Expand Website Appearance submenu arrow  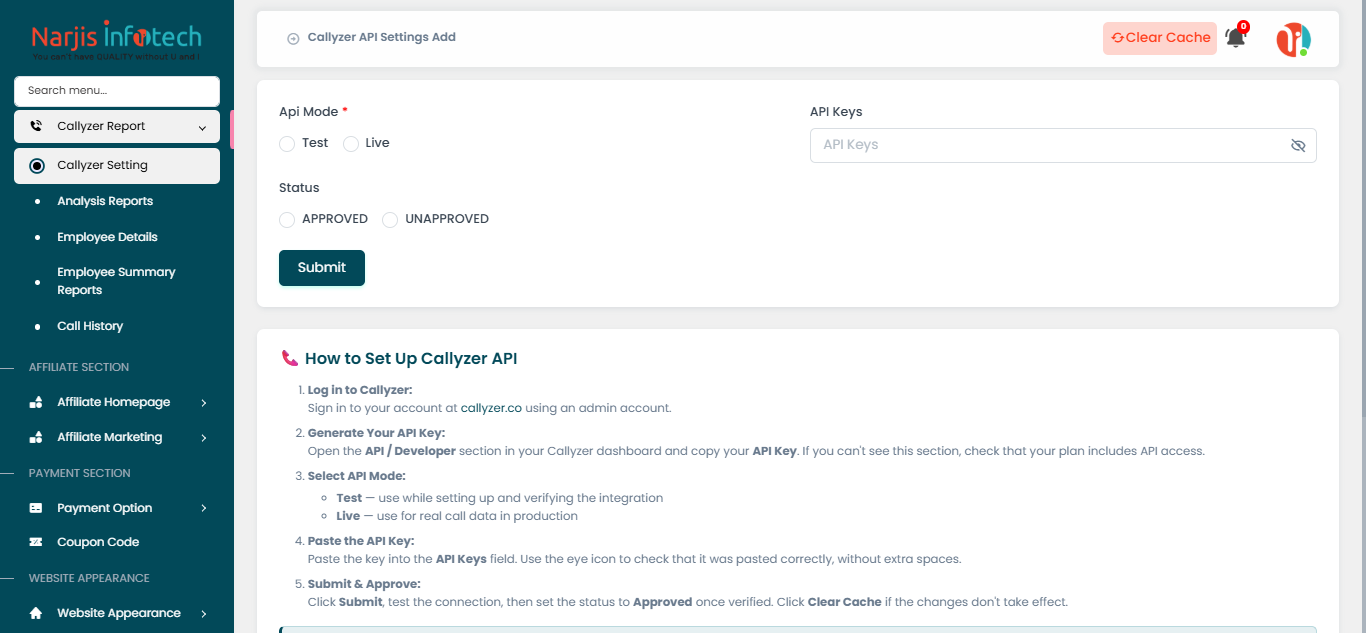pos(204,613)
